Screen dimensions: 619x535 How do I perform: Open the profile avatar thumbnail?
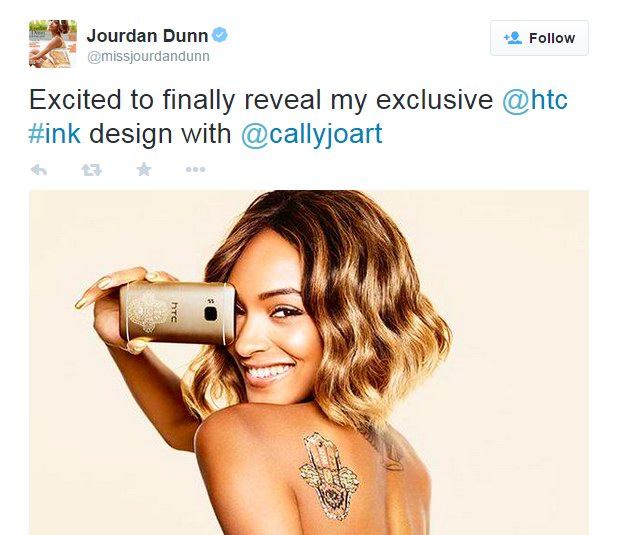click(x=53, y=44)
